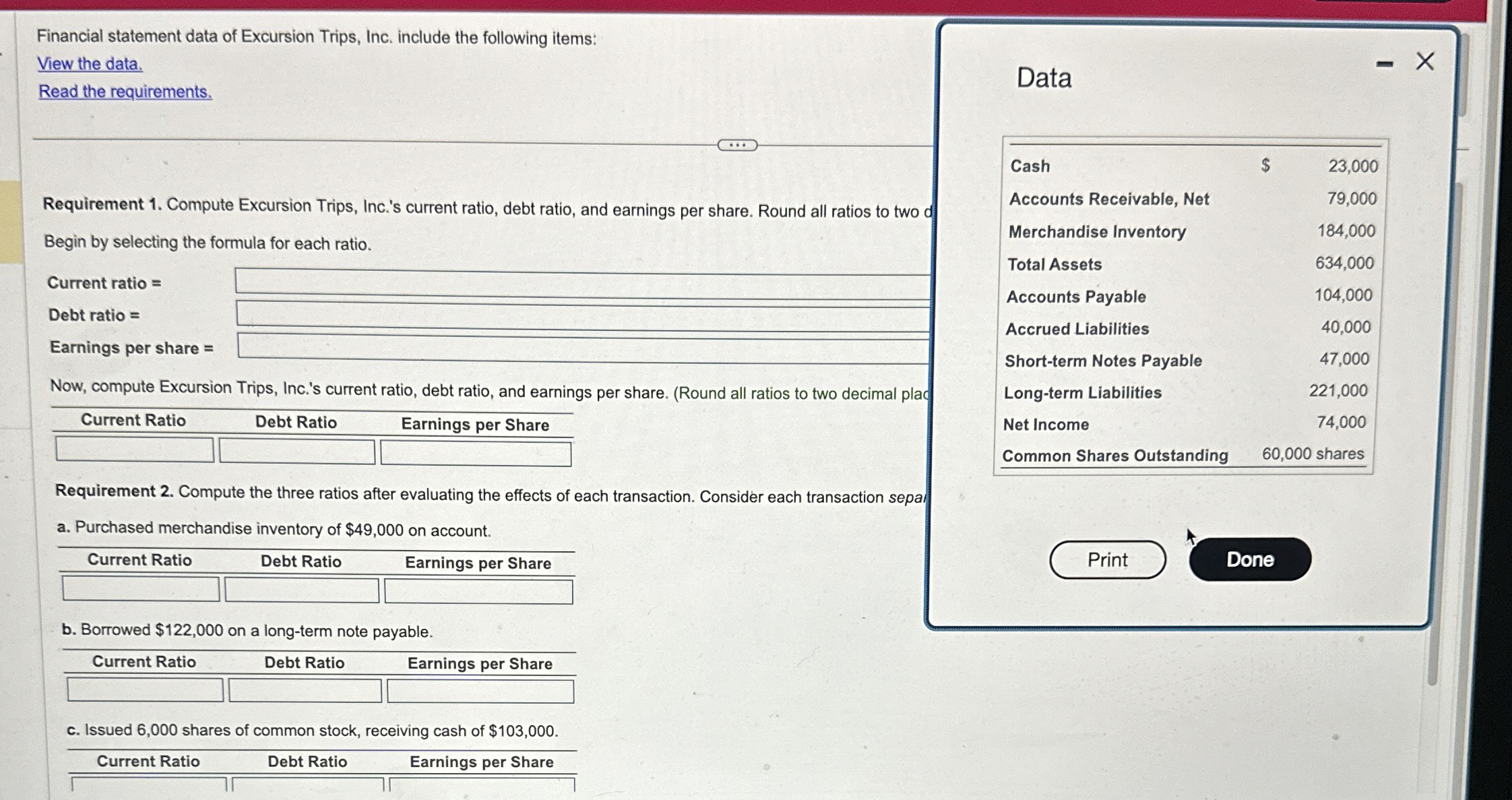Click Requirement 1 Current Ratio input box

click(x=134, y=450)
